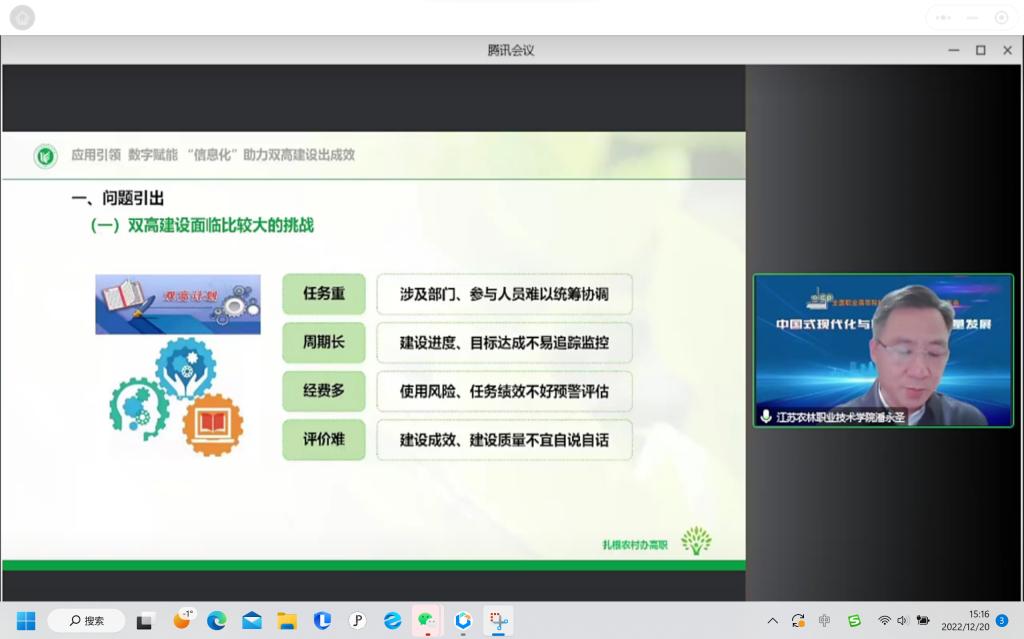This screenshot has width=1024, height=639.
Task: Open Task View from taskbar
Action: coord(145,621)
